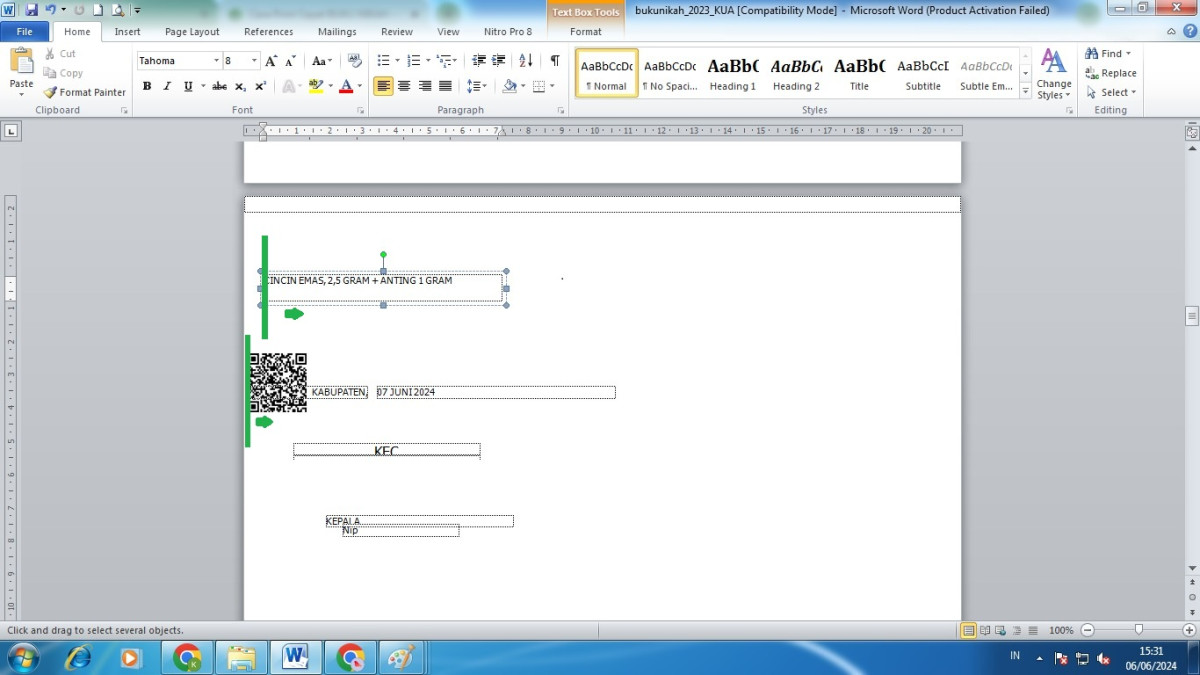Toggle Align Text Left
Image resolution: width=1200 pixels, height=675 pixels.
point(384,86)
